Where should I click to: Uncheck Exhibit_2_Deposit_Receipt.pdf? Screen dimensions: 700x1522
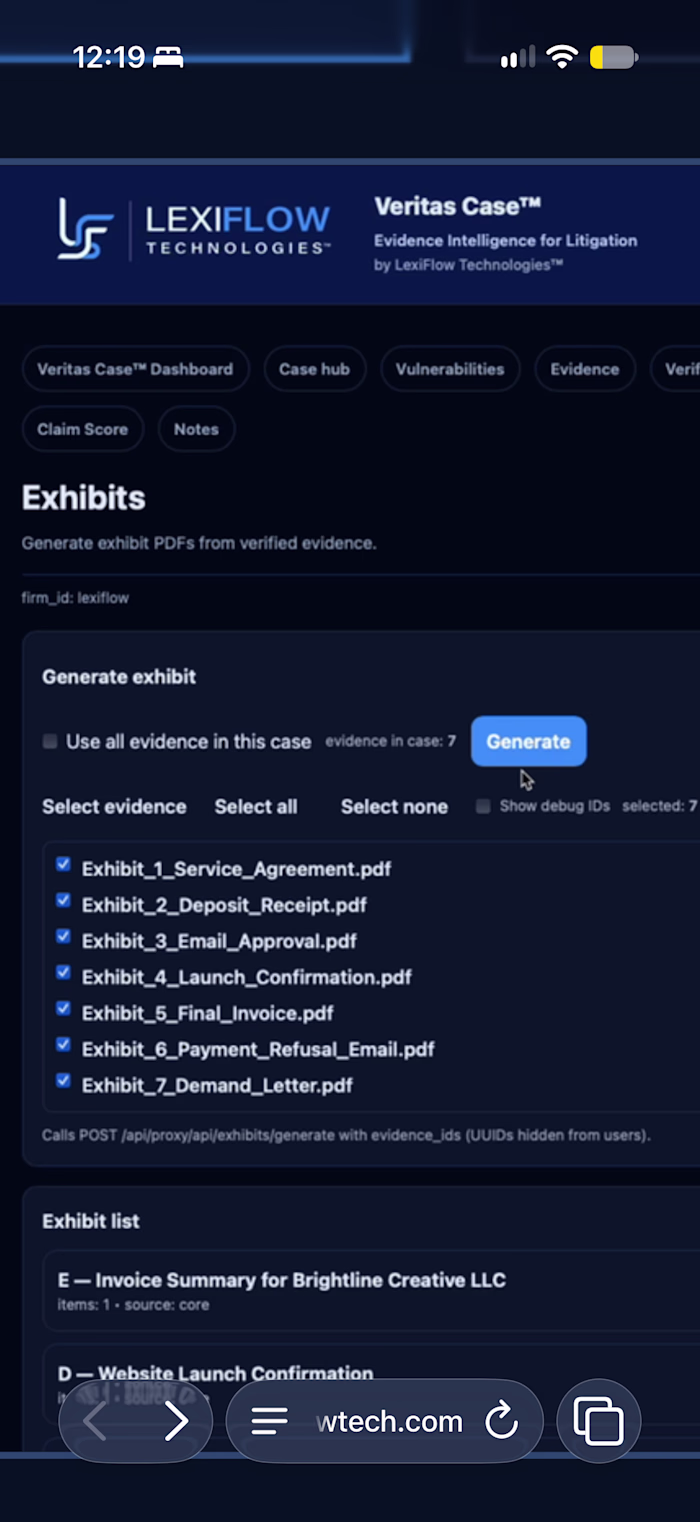point(63,901)
